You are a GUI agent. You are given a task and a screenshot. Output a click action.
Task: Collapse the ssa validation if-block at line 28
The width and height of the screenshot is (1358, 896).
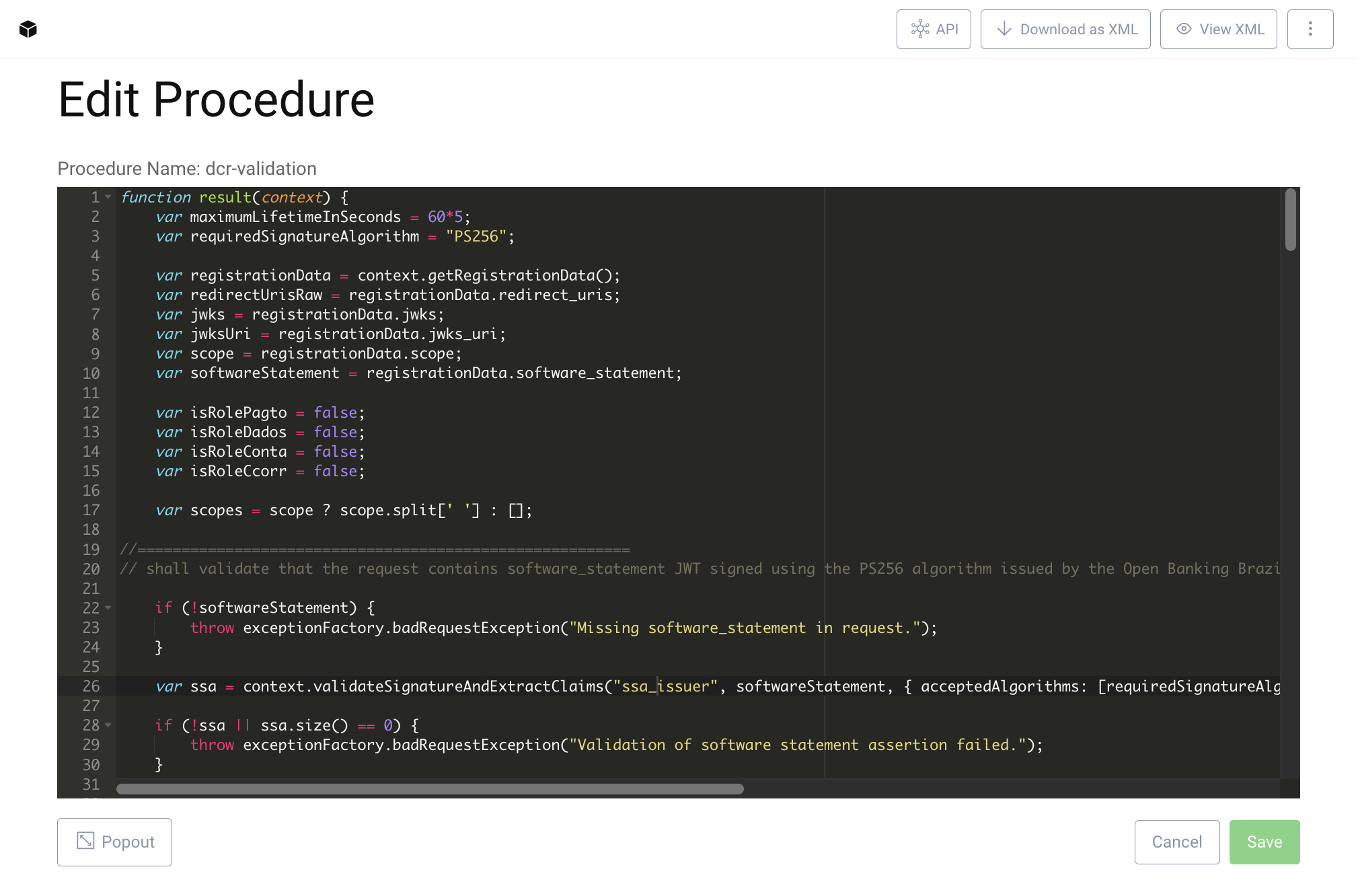point(108,726)
